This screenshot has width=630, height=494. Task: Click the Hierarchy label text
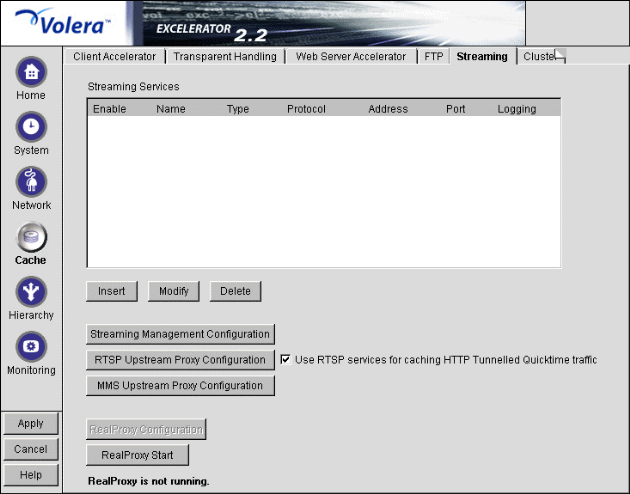[31, 315]
